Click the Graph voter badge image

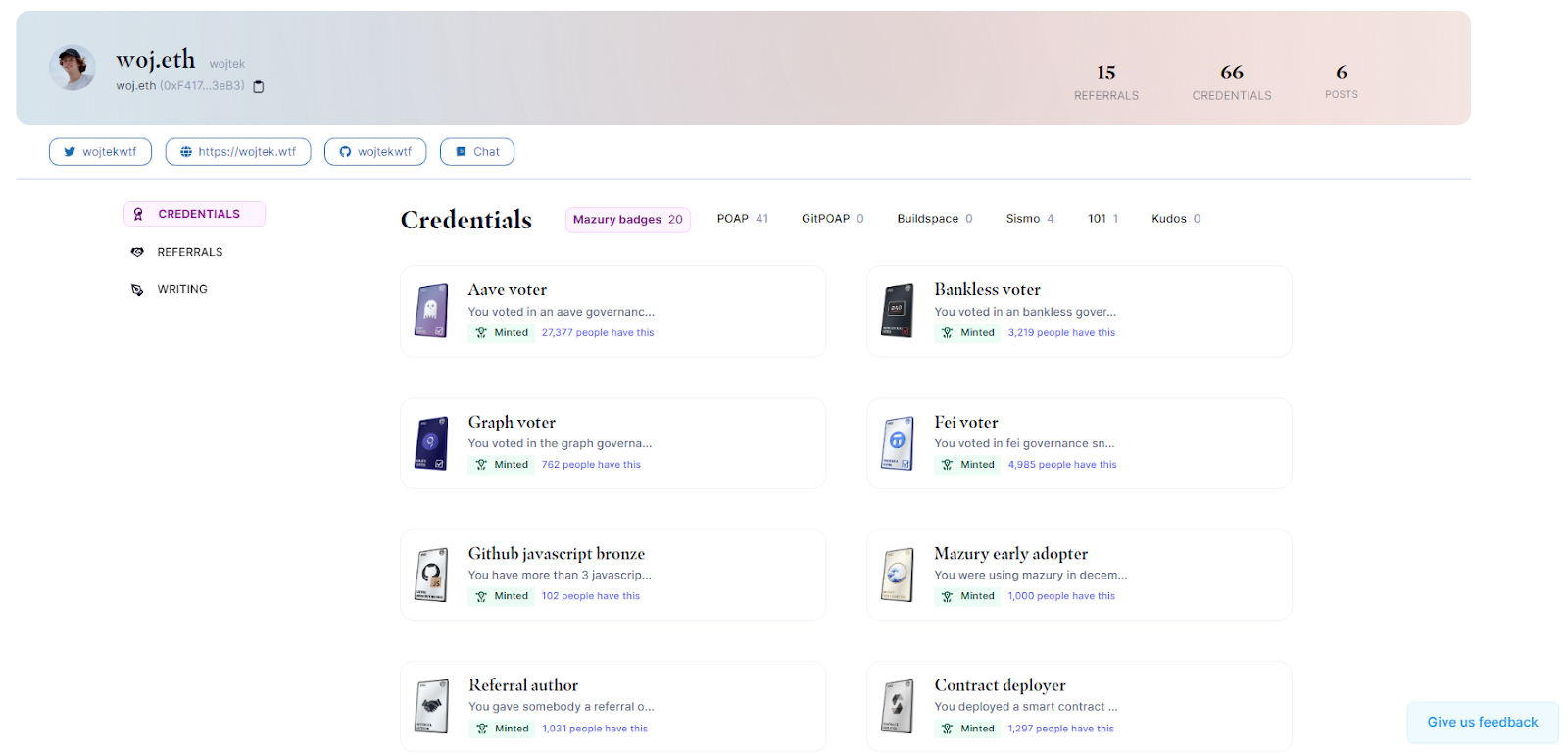(x=431, y=443)
